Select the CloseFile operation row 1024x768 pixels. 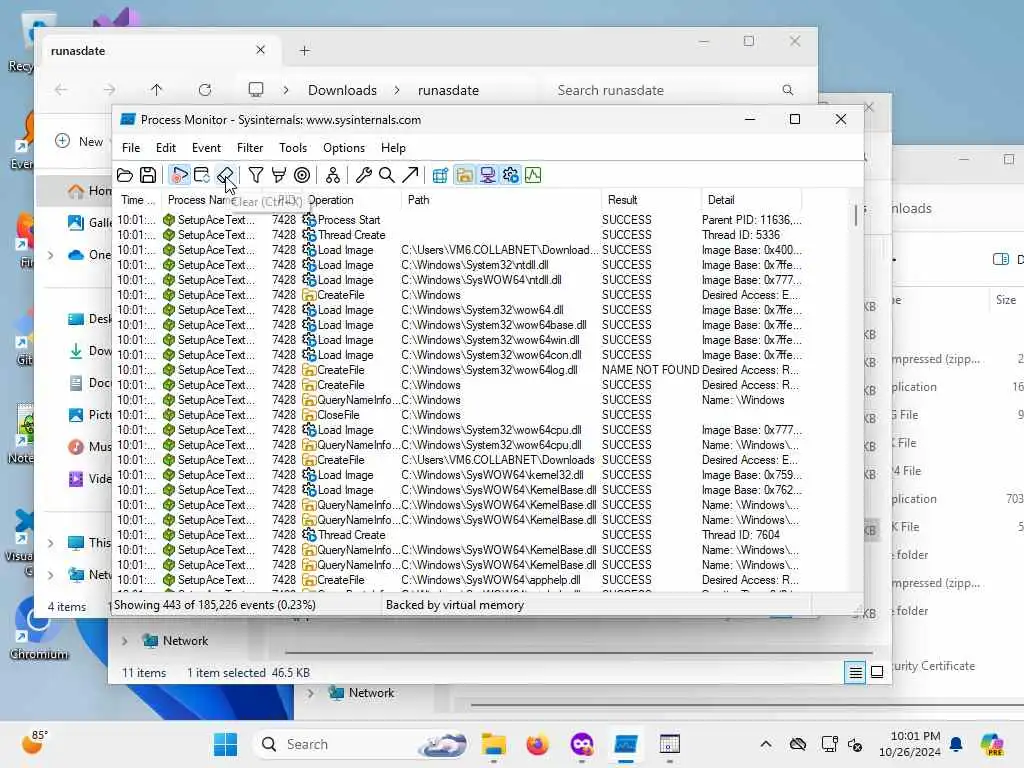coord(459,415)
